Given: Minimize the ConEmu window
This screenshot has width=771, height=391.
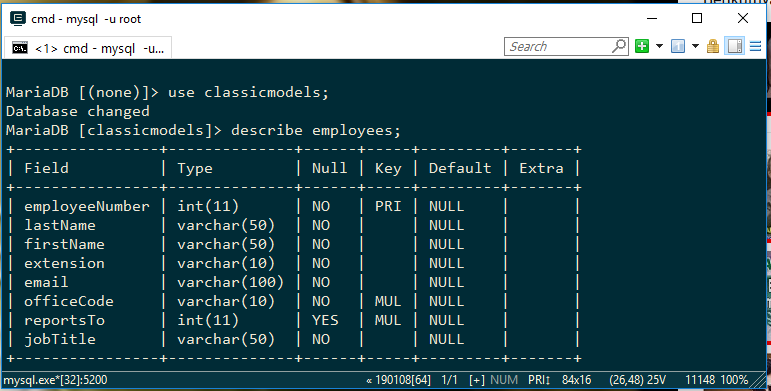Looking at the screenshot, I should pos(652,19).
